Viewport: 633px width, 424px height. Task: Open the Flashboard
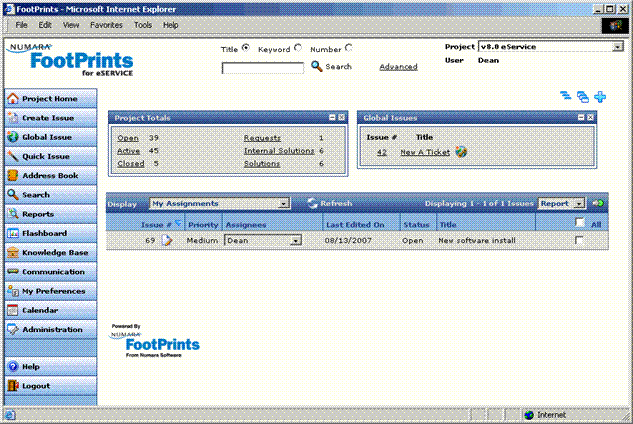(50, 233)
